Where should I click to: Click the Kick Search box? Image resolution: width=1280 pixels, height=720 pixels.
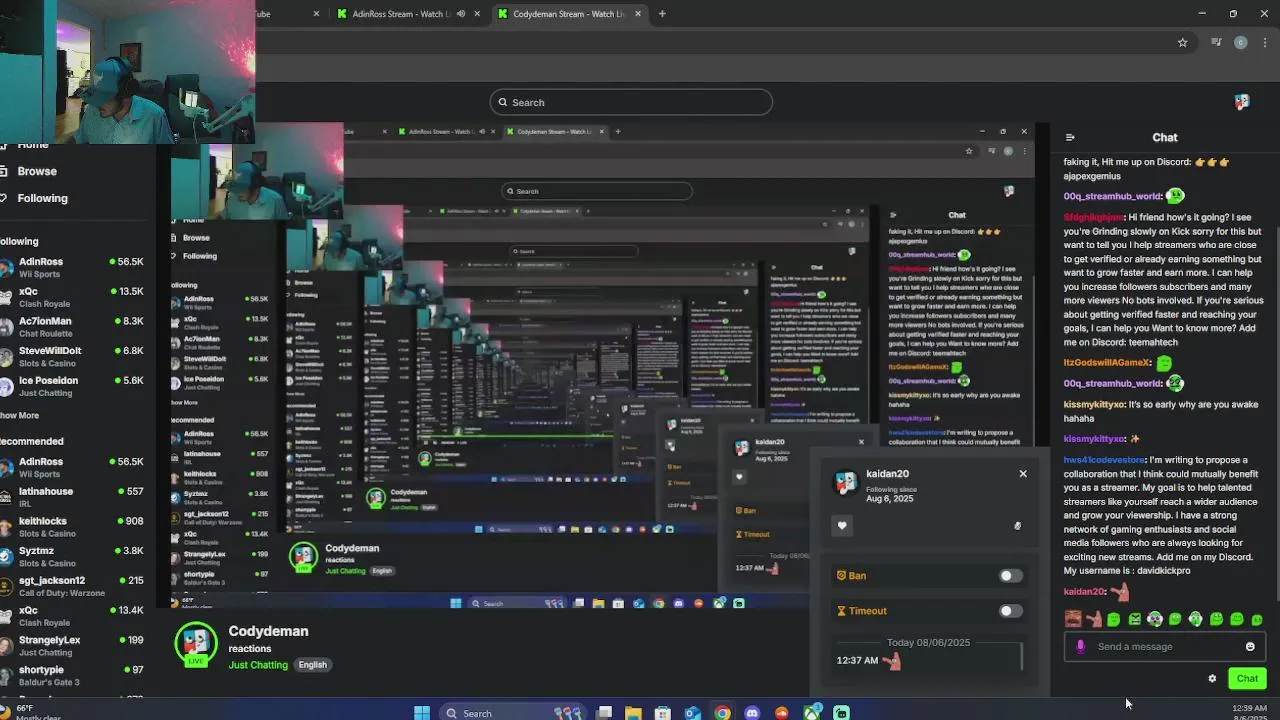(631, 102)
